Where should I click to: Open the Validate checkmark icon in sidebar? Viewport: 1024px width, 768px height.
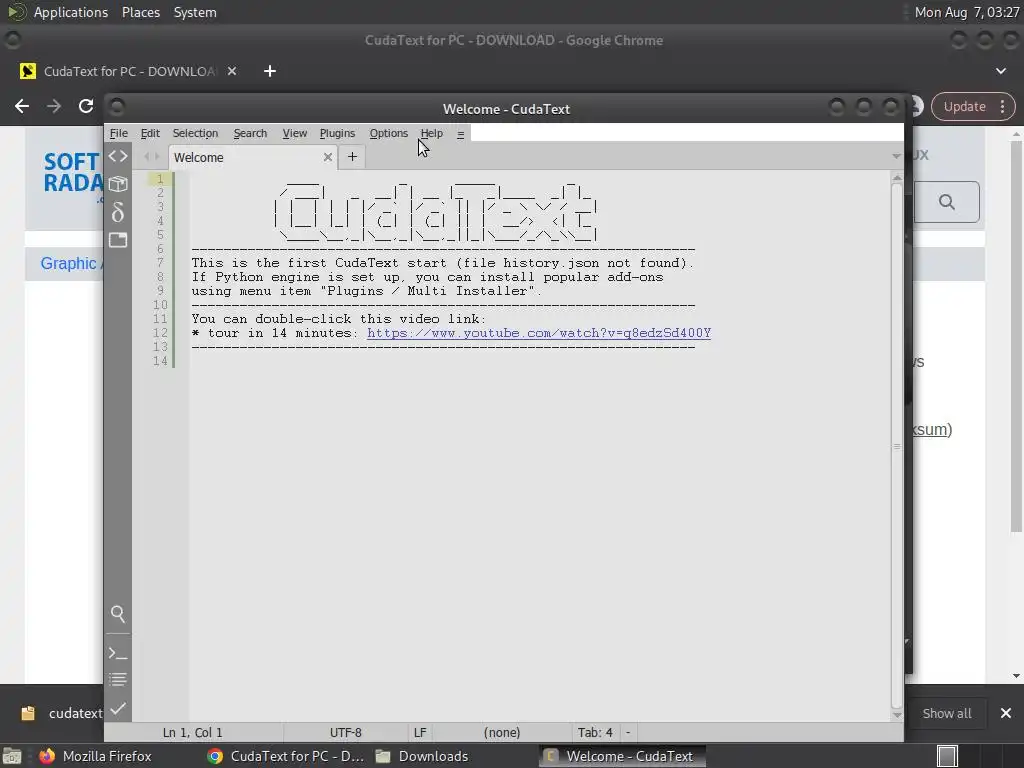(118, 709)
